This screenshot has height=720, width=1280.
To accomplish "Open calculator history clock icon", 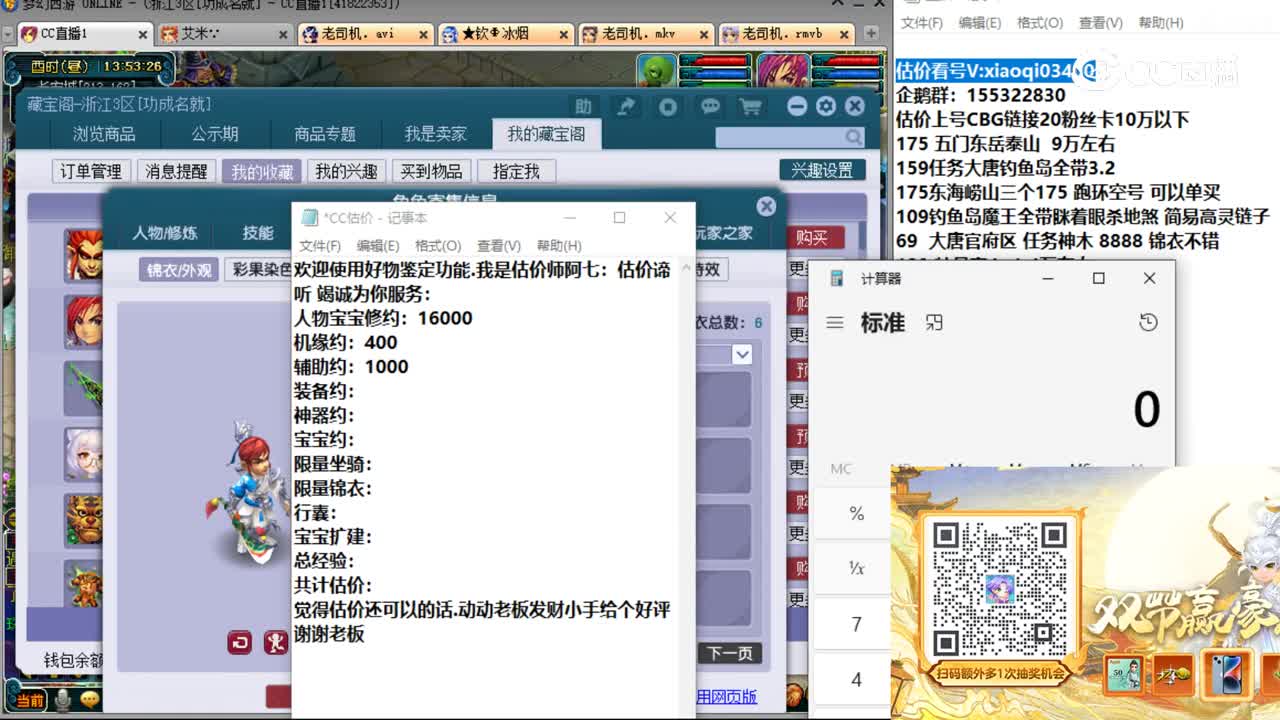I will (x=1148, y=322).
